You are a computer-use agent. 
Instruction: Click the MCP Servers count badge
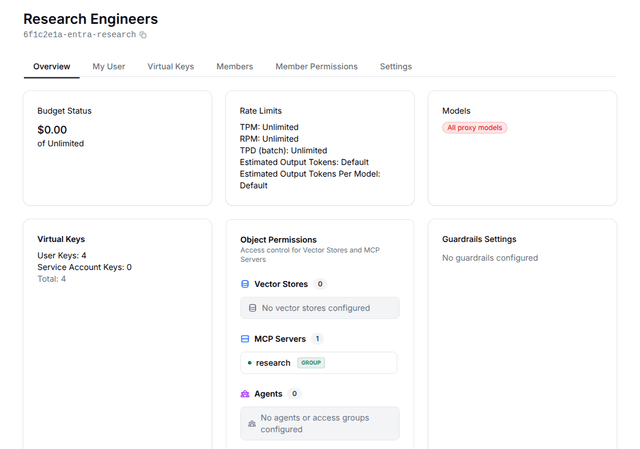tap(317, 339)
